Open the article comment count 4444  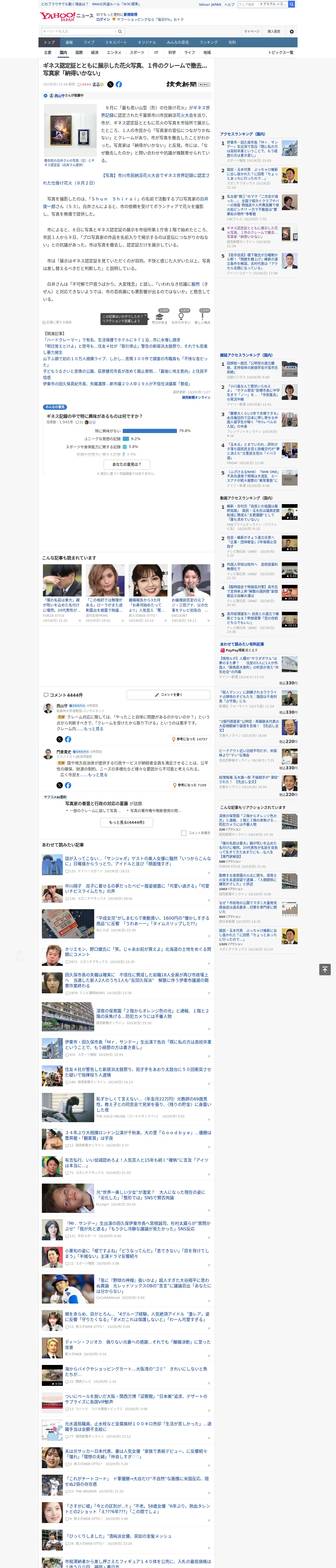point(85,85)
